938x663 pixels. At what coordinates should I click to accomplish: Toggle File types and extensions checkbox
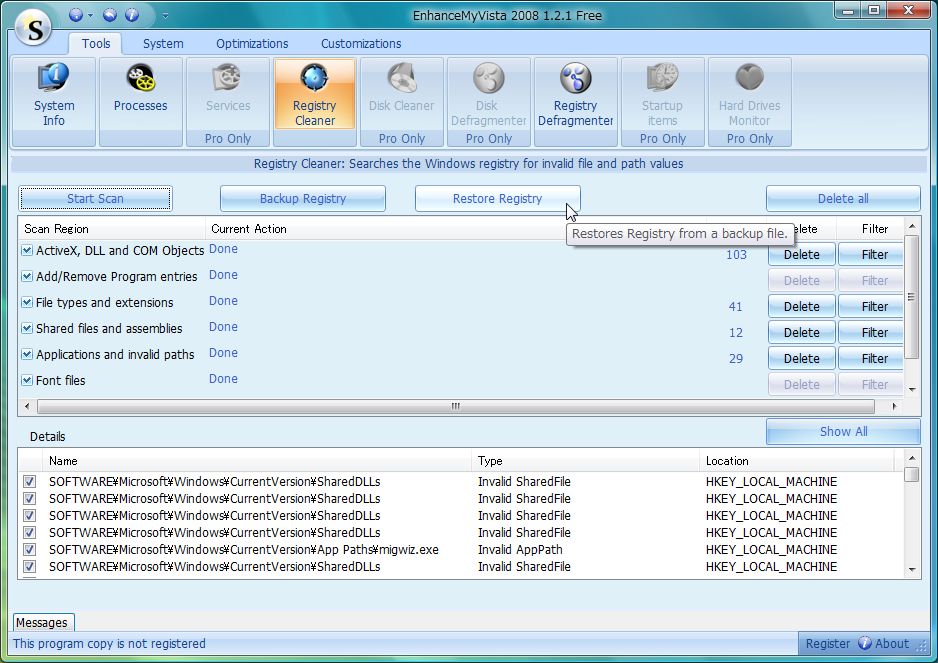27,302
